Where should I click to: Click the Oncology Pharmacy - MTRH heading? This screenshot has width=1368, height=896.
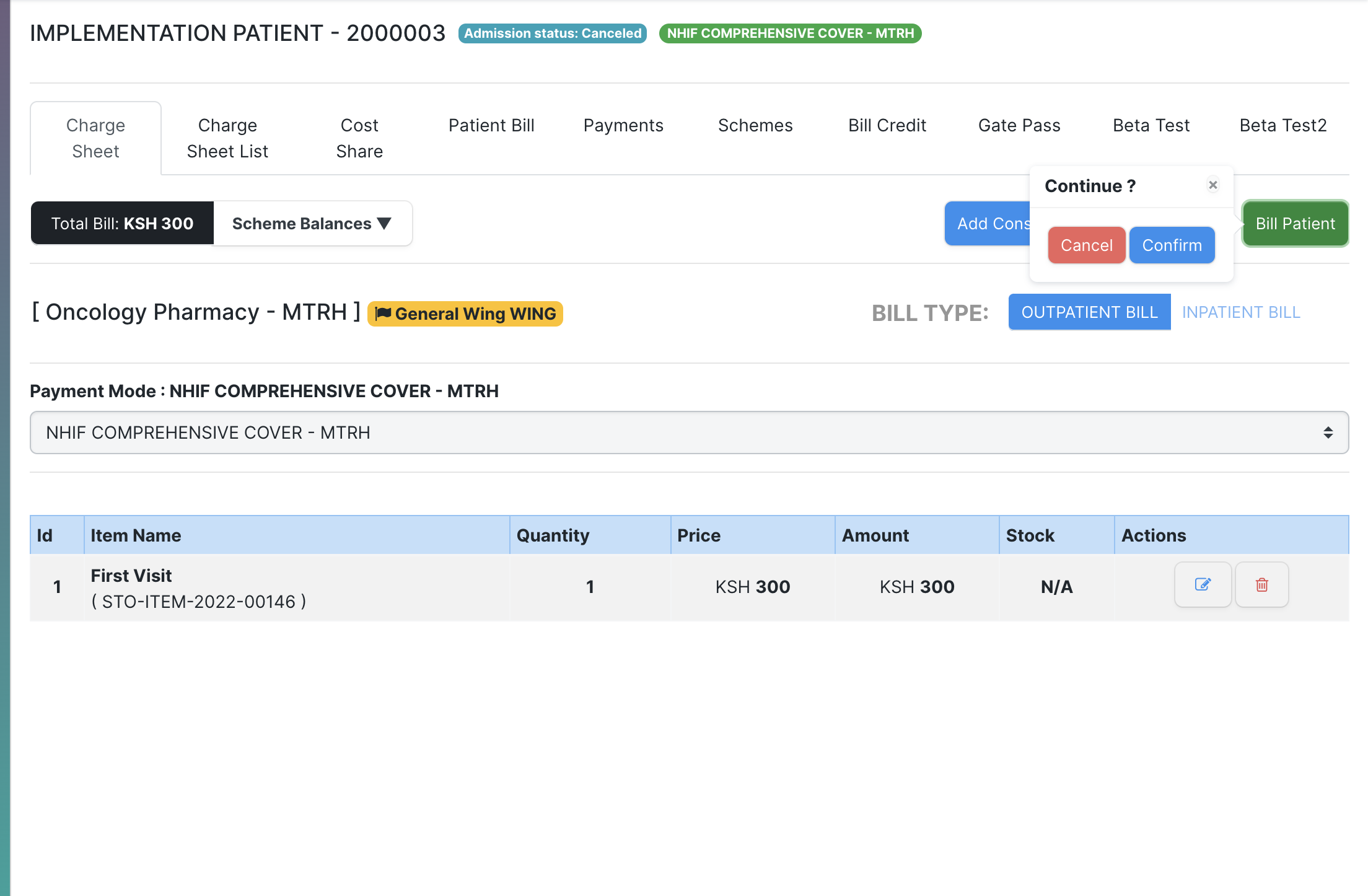pos(196,312)
